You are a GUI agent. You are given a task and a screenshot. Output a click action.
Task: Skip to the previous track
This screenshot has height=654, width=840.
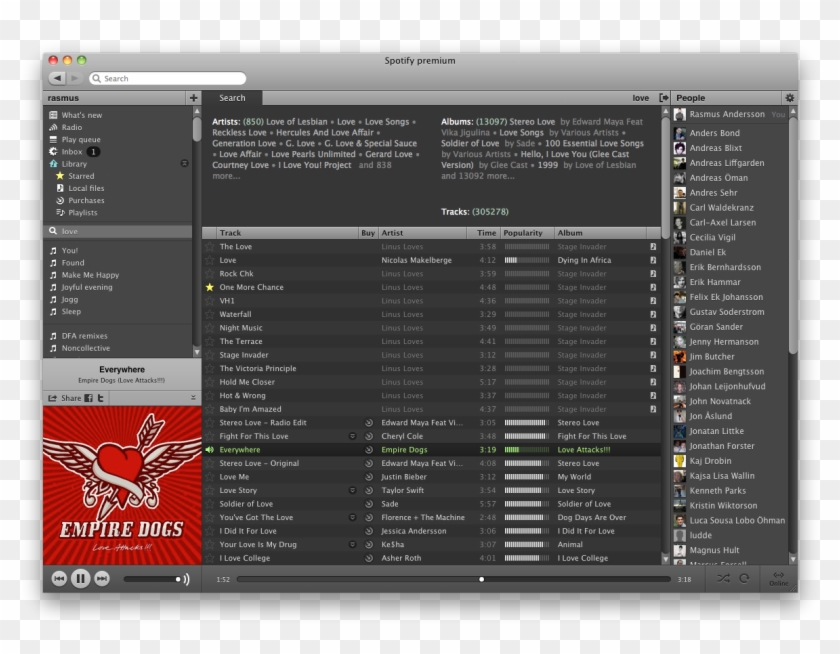coord(59,578)
